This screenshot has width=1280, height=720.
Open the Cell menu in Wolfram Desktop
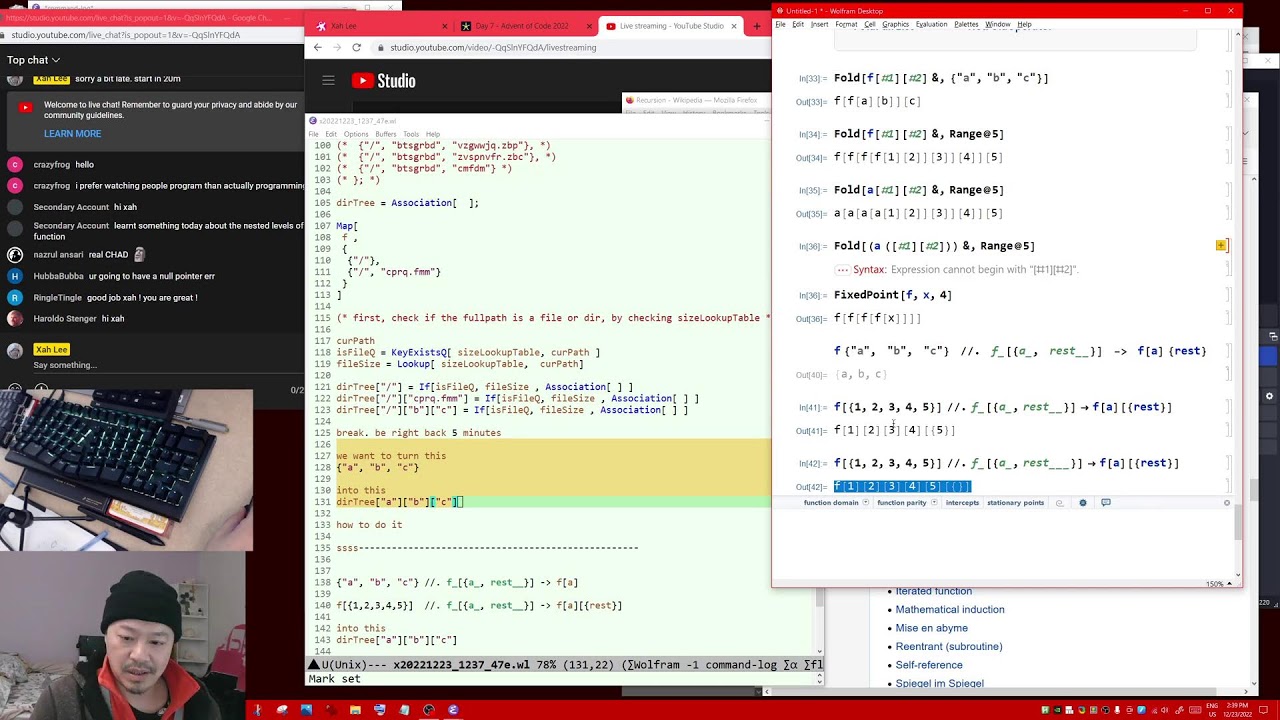(869, 24)
